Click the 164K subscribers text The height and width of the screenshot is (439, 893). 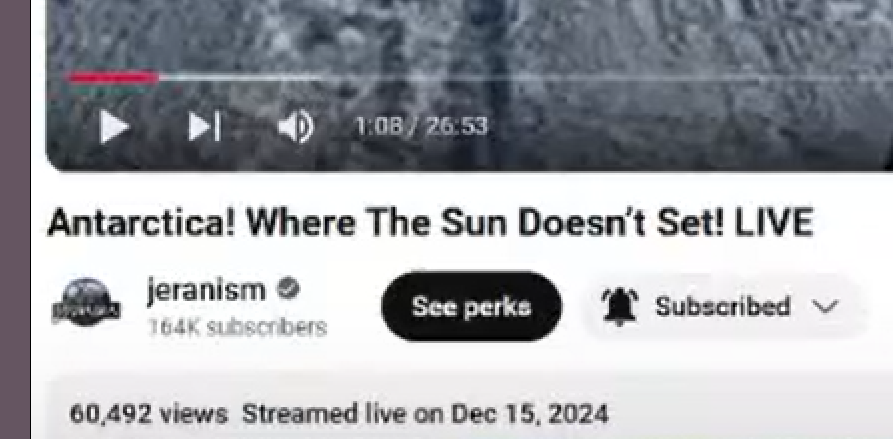pyautogui.click(x=237, y=327)
